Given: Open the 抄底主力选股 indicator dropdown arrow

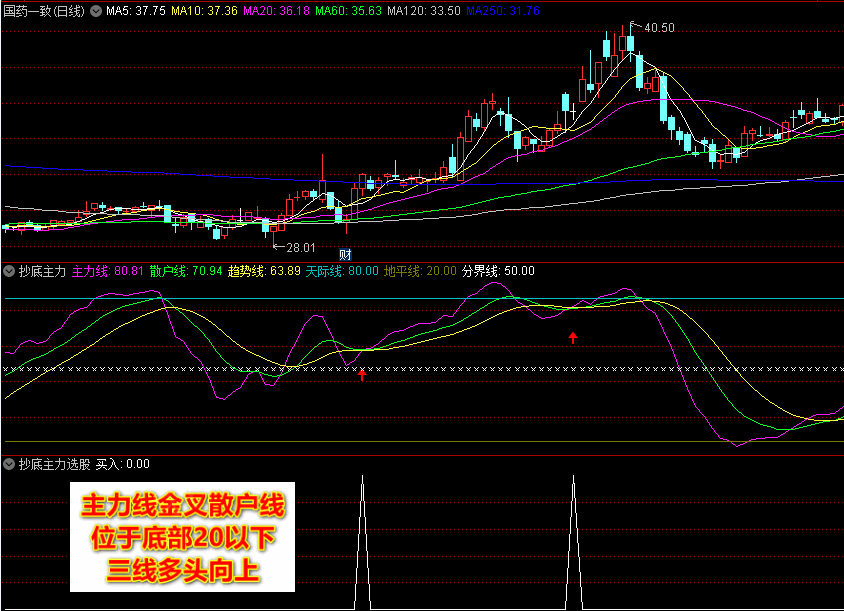Looking at the screenshot, I should click(x=9, y=463).
